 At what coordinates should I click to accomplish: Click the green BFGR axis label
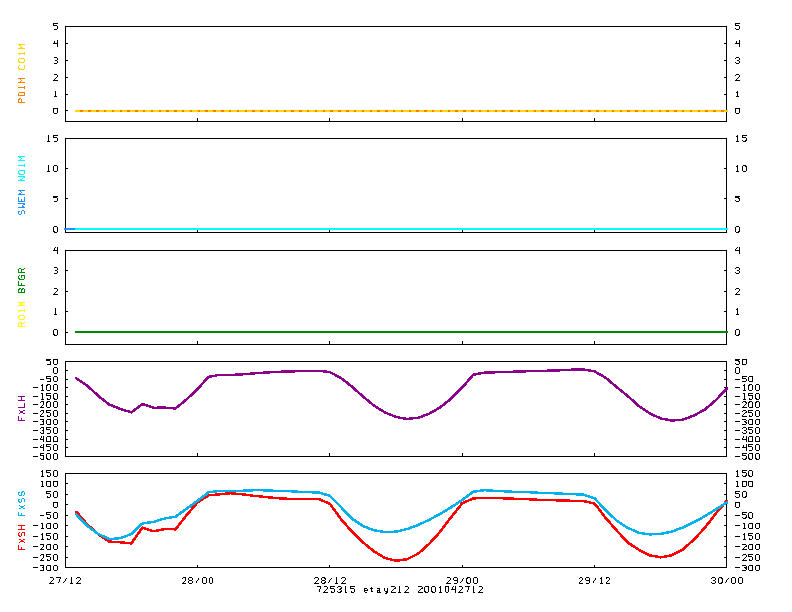pos(21,281)
